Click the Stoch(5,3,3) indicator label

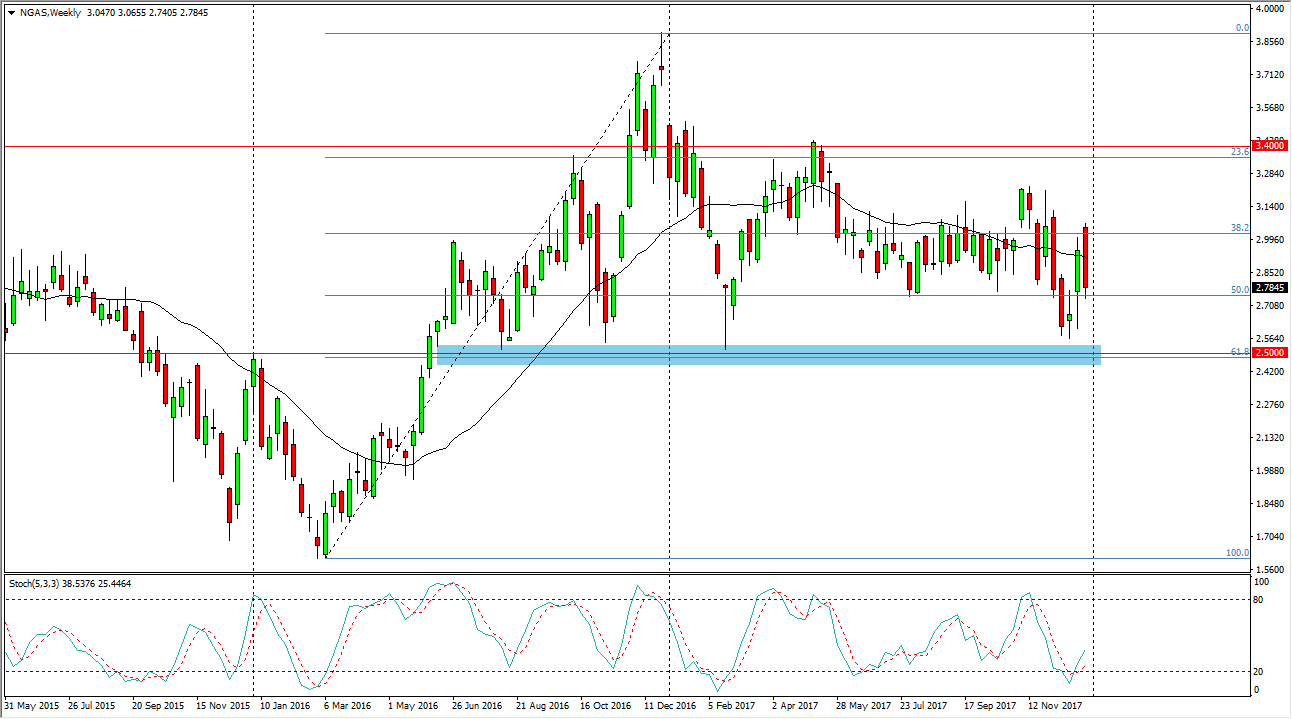pos(35,582)
